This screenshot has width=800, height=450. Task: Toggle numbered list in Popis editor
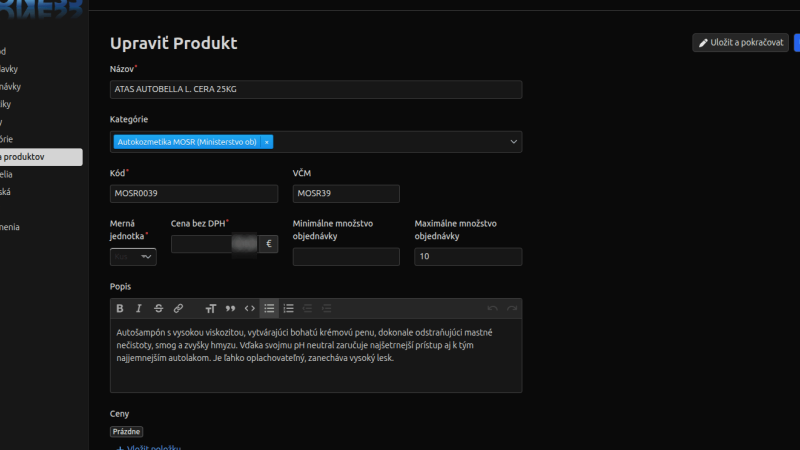[289, 308]
